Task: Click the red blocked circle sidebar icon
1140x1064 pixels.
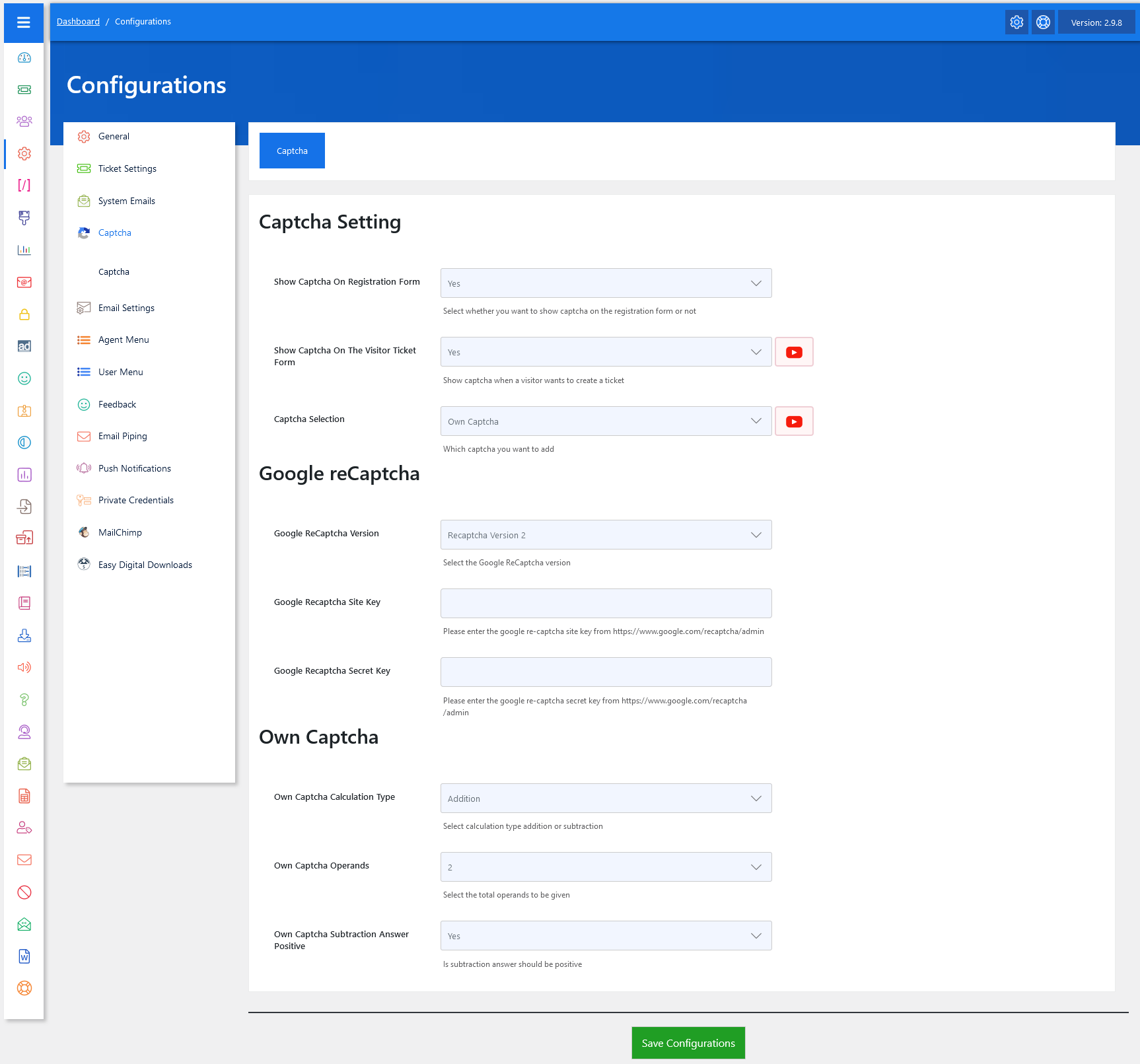Action: [x=24, y=892]
